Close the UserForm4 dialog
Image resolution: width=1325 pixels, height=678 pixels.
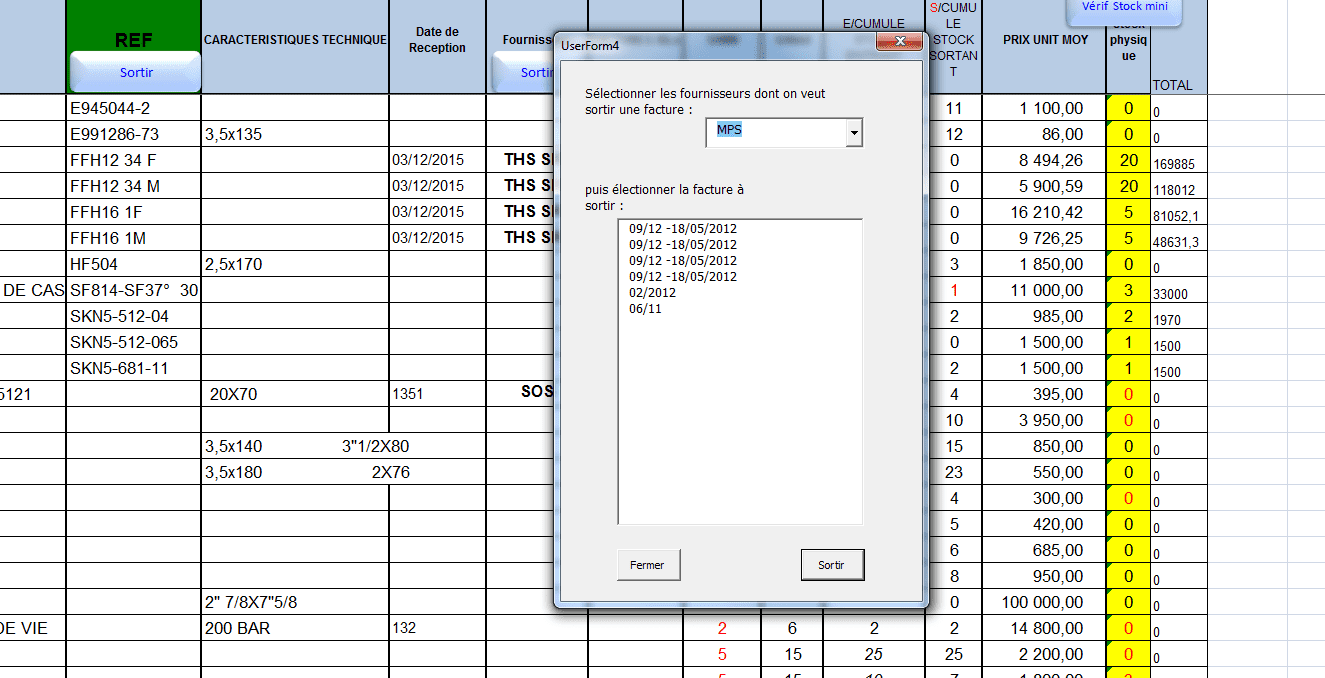pos(899,42)
